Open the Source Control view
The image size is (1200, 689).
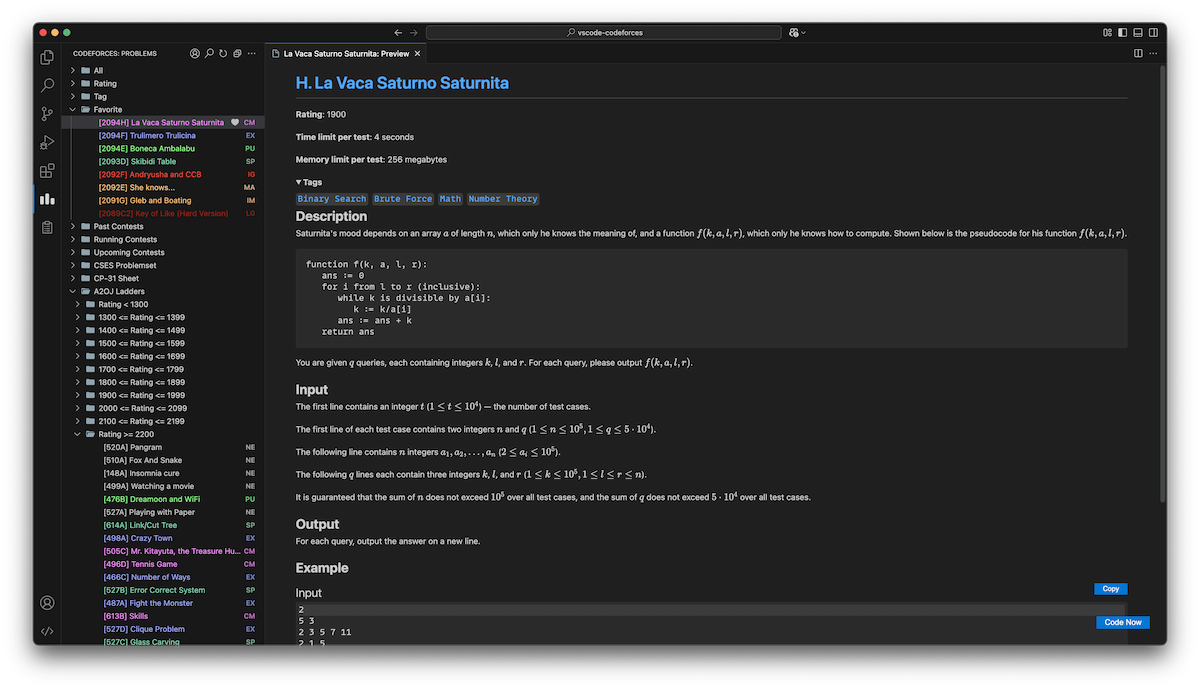click(47, 114)
